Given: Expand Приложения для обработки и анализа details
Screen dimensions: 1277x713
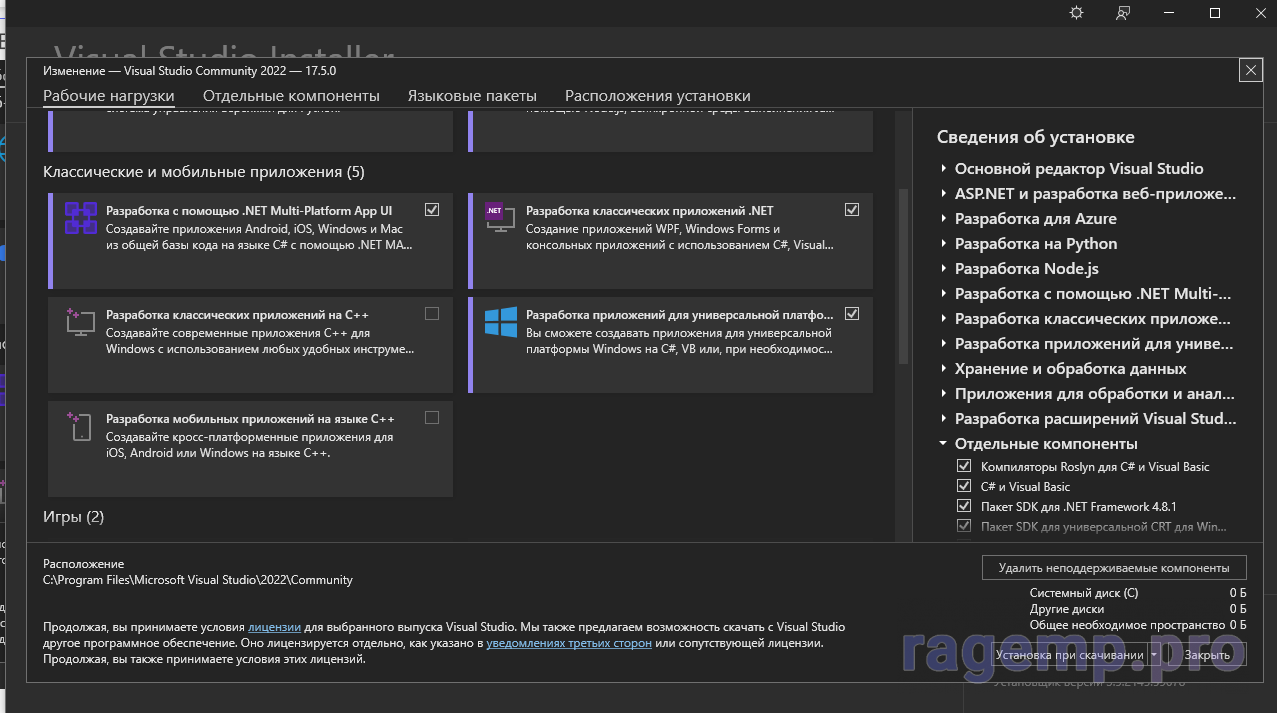Looking at the screenshot, I should tap(943, 394).
